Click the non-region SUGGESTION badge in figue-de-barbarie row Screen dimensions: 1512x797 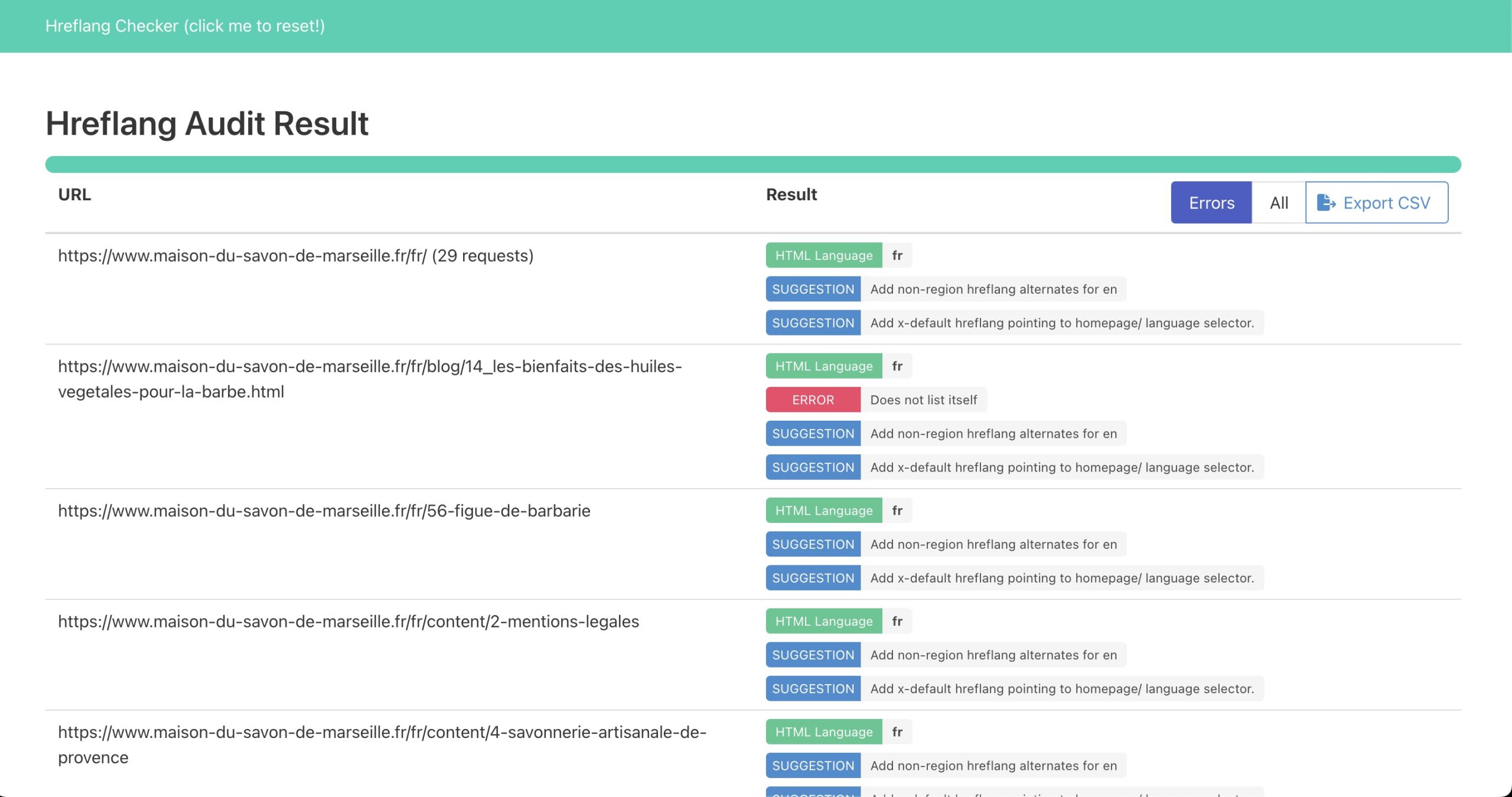point(813,544)
